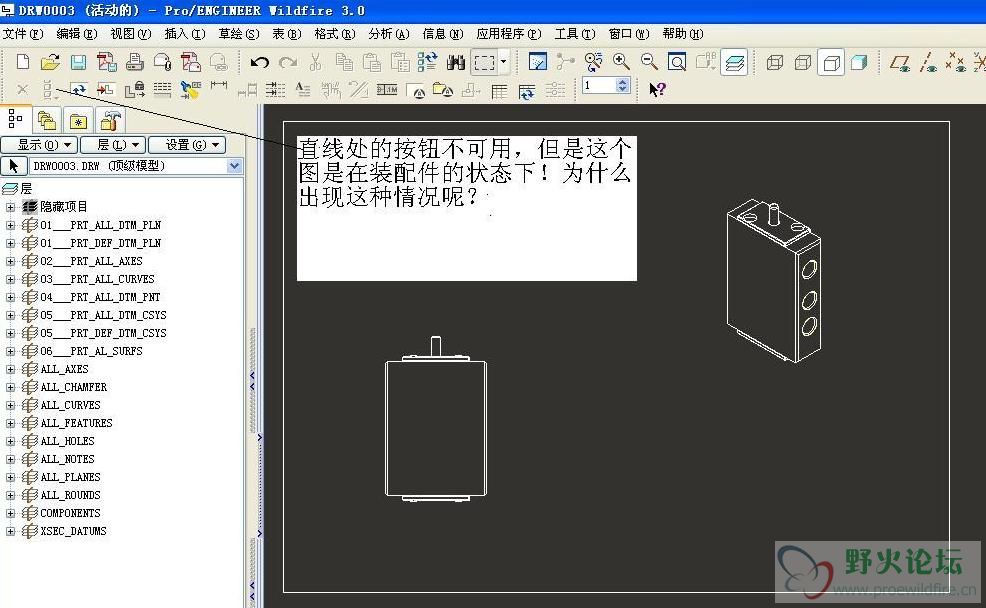
Task: Open the 应用程序(P) menu
Action: click(509, 34)
